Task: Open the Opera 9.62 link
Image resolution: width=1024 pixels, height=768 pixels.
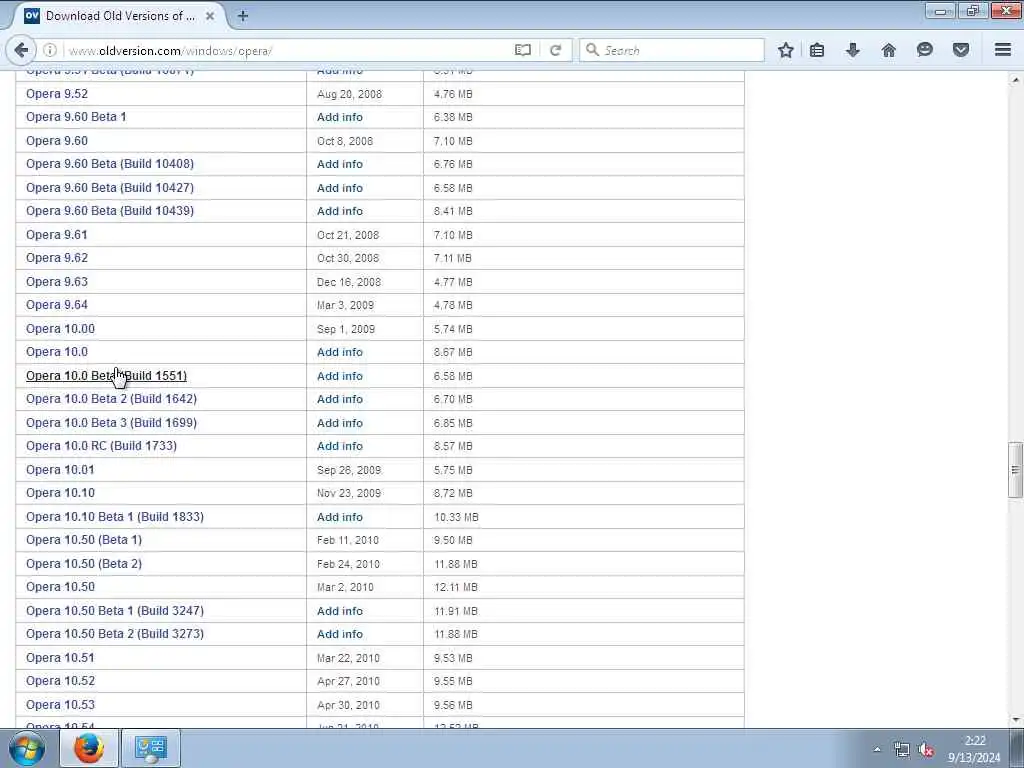Action: point(57,258)
